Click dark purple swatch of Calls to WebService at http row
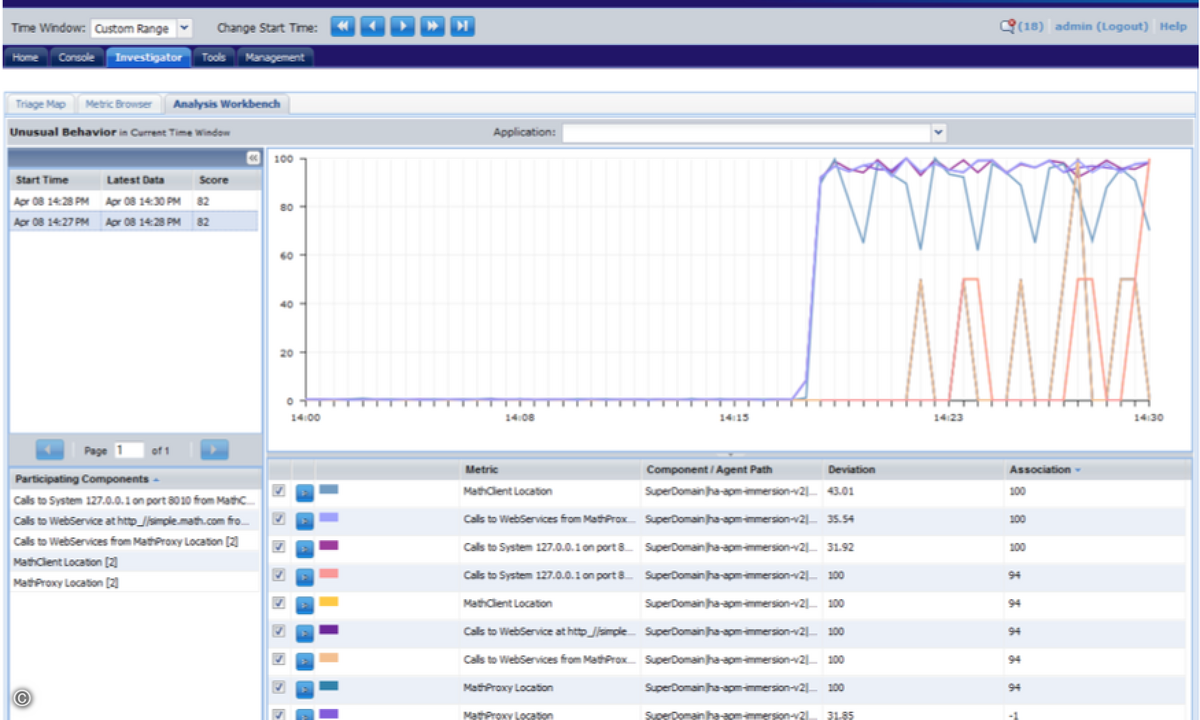This screenshot has width=1200, height=720. (328, 630)
